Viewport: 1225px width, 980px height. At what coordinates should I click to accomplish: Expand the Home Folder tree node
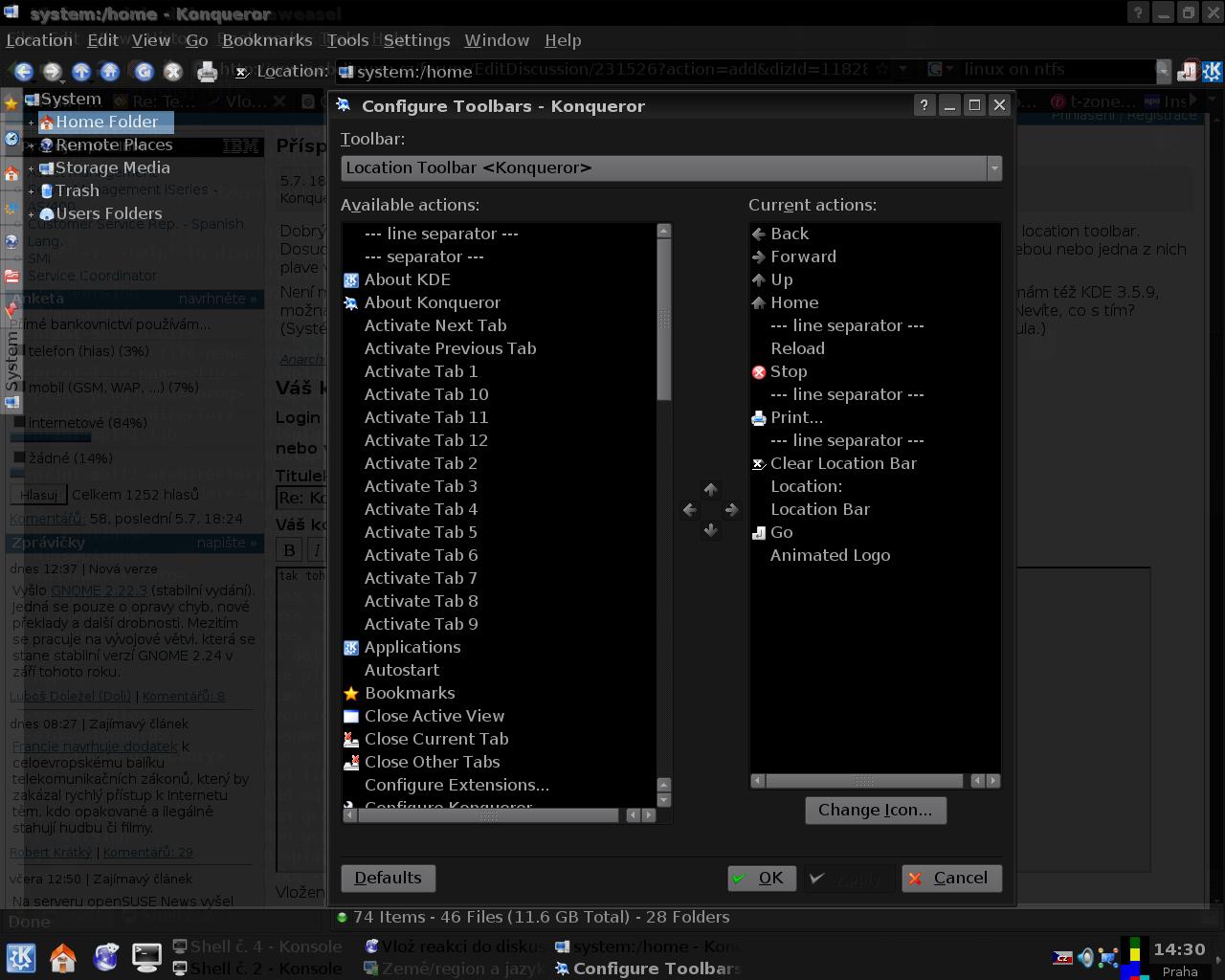click(x=31, y=122)
